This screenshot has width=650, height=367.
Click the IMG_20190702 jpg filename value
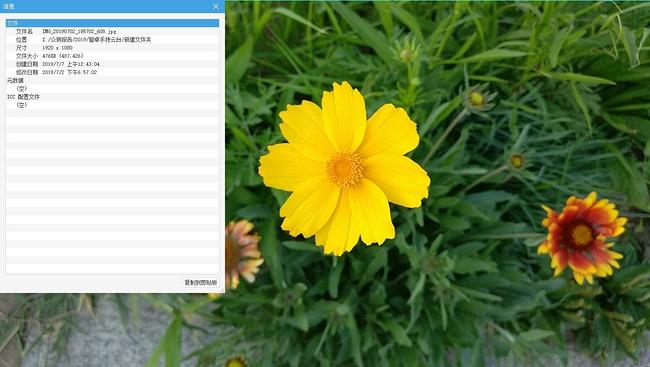tap(79, 32)
